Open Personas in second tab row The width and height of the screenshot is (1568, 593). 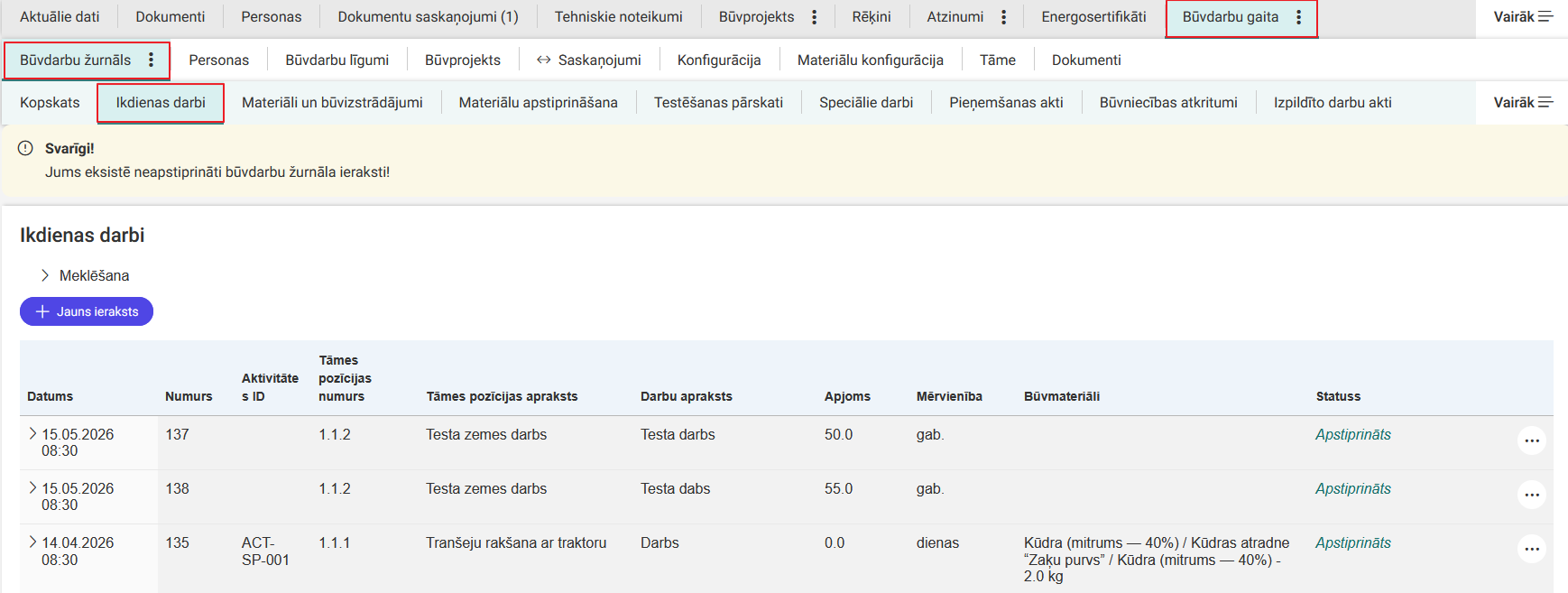coord(219,60)
